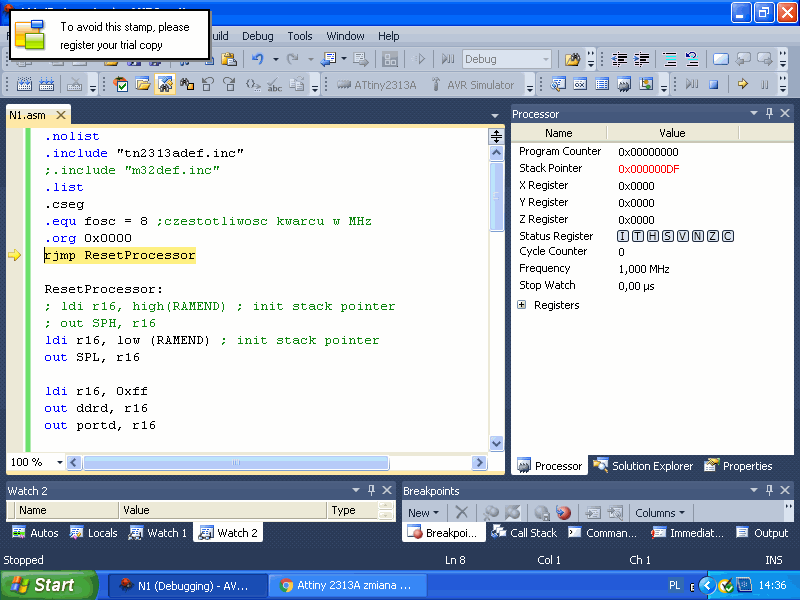Open the Debug menu
The width and height of the screenshot is (800, 600).
(257, 36)
